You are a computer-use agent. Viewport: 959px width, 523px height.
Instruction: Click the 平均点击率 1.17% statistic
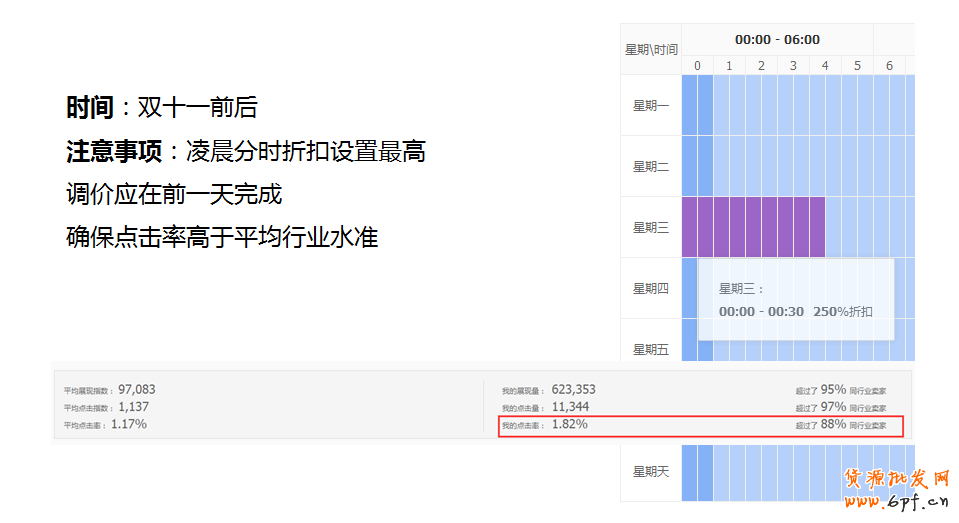[x=128, y=425]
